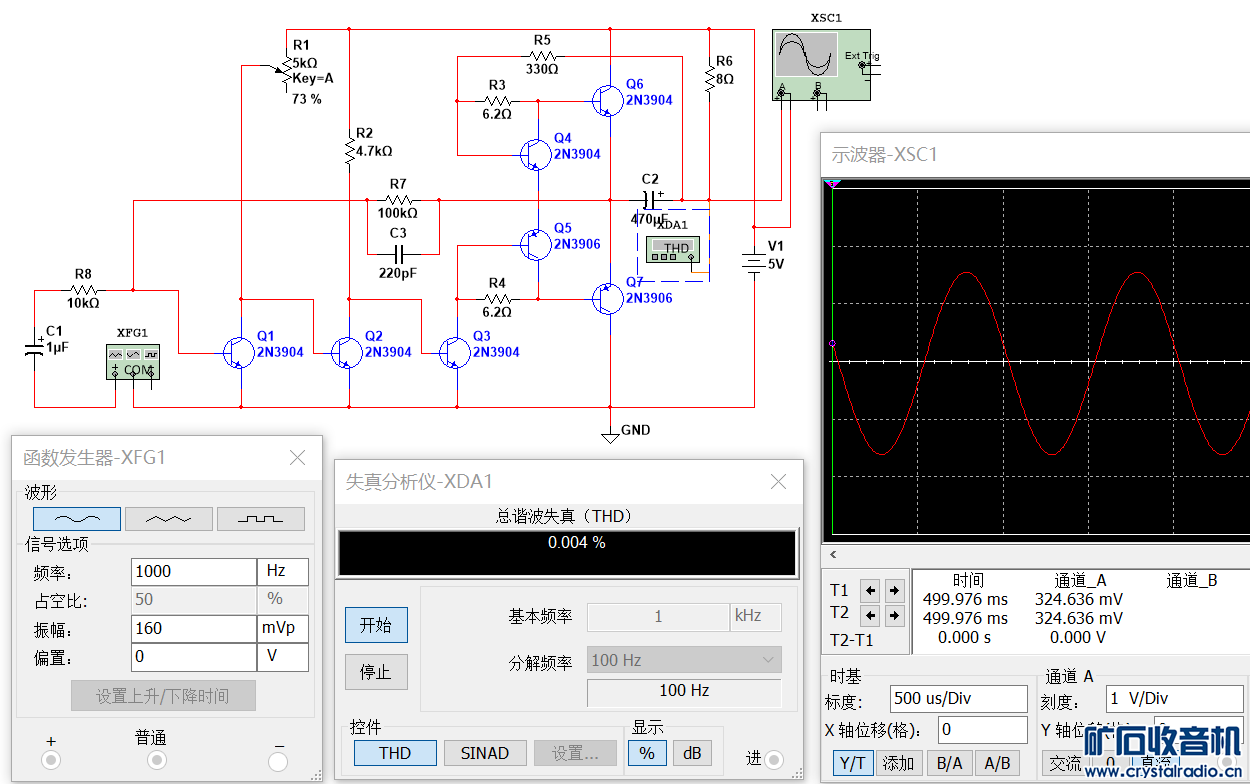Select transistor Q6 symbol

(606, 99)
